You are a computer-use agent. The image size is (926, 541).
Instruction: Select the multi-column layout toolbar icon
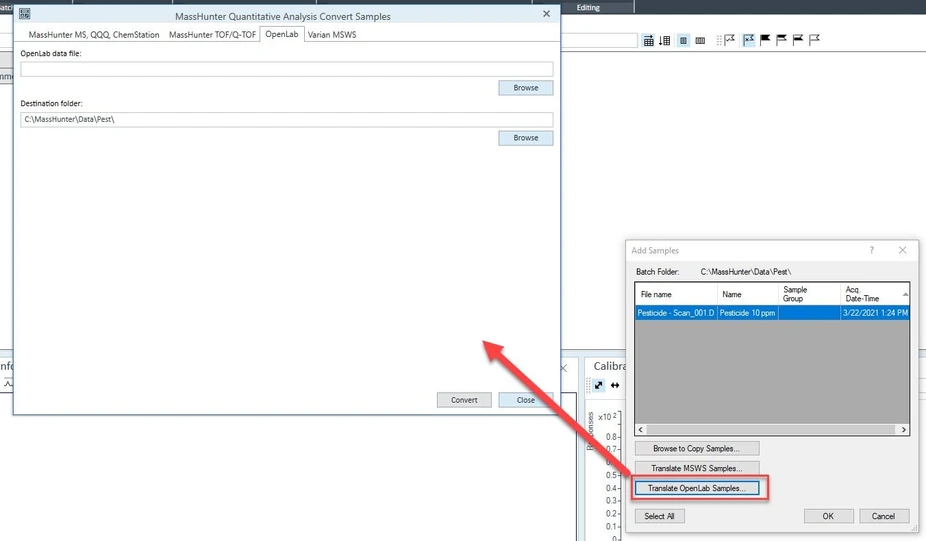(x=700, y=40)
